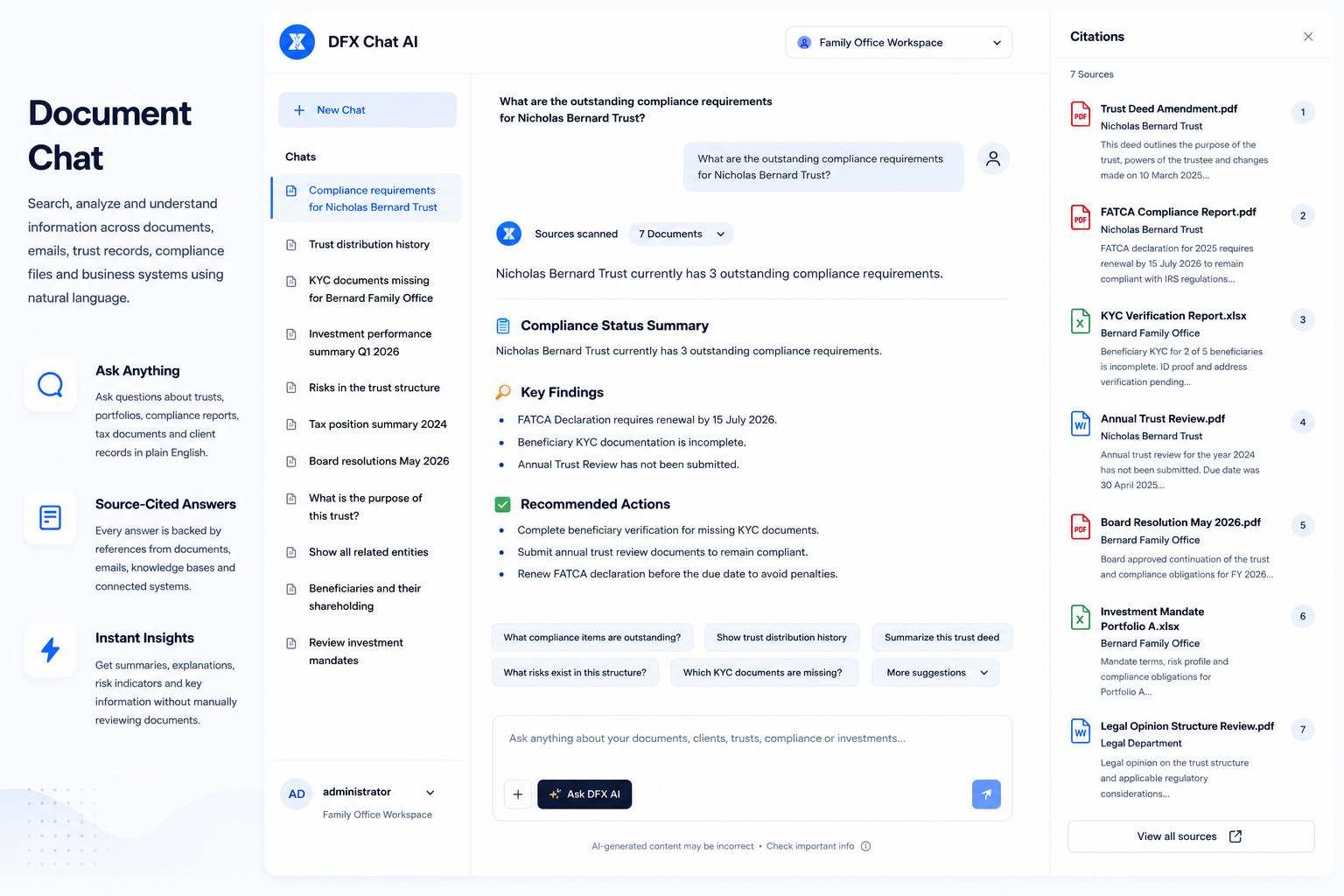Click the Ask Anything search icon
1344x896 pixels.
click(x=51, y=384)
